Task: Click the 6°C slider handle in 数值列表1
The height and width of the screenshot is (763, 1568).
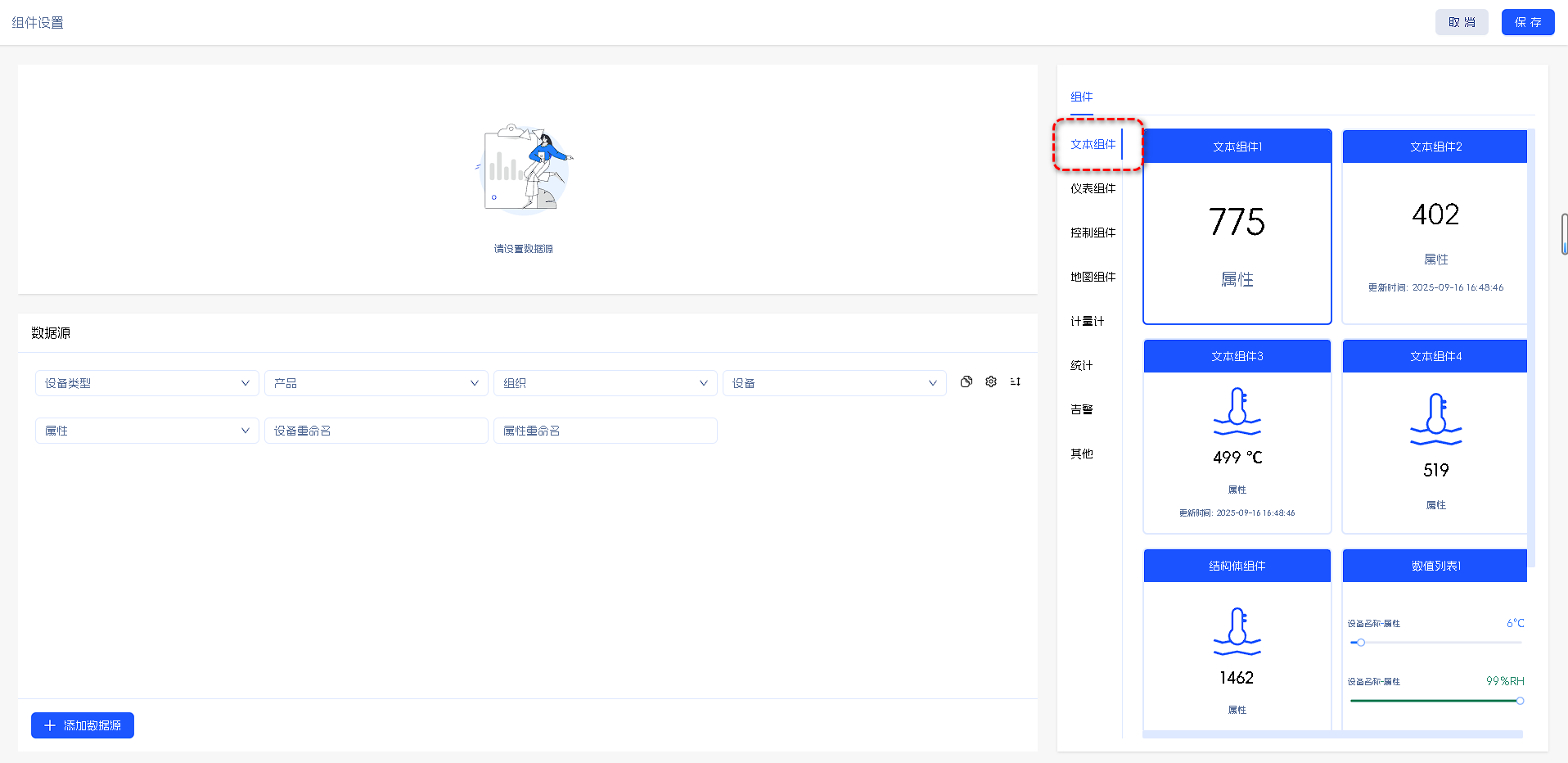Action: click(x=1361, y=643)
